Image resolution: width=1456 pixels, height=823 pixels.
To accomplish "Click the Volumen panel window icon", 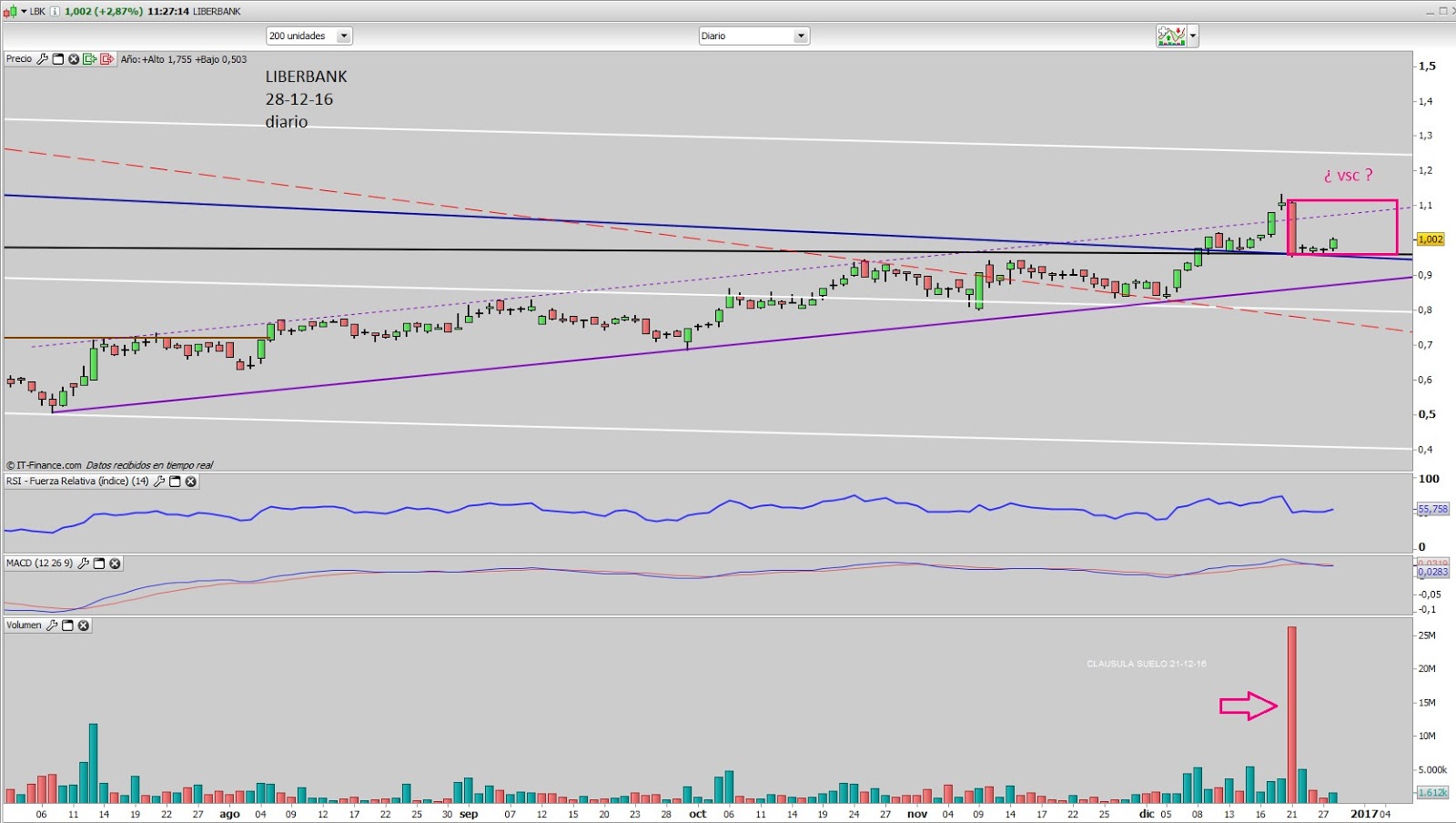I will click(67, 625).
